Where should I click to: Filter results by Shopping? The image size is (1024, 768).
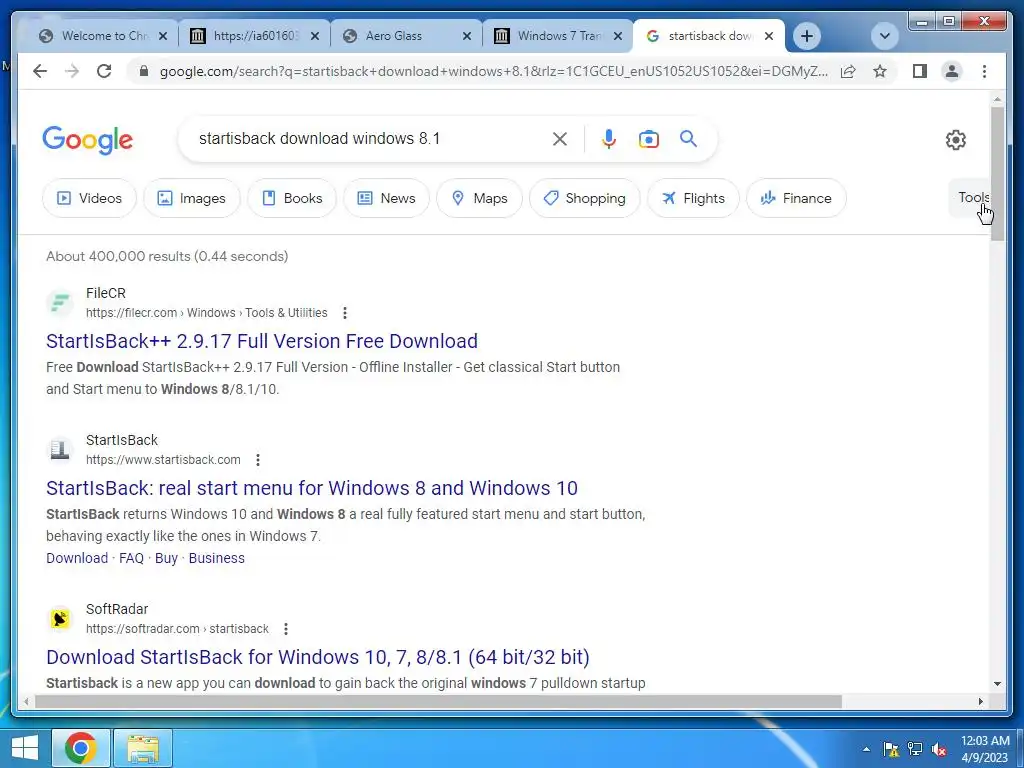click(584, 198)
